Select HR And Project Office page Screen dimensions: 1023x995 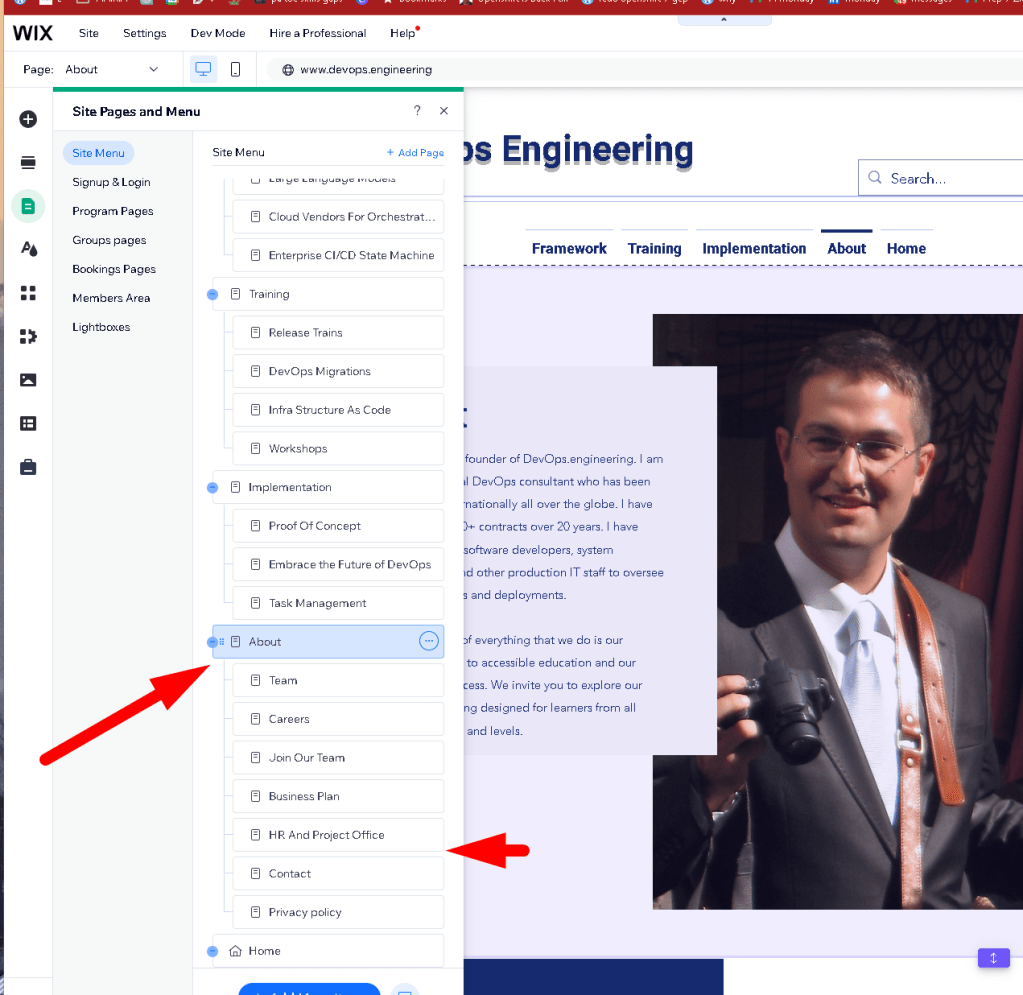(338, 835)
